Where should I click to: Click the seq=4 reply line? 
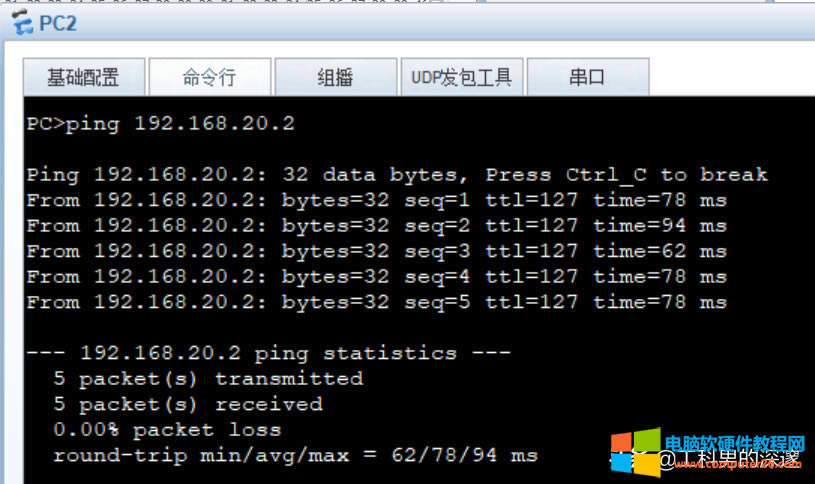click(377, 277)
